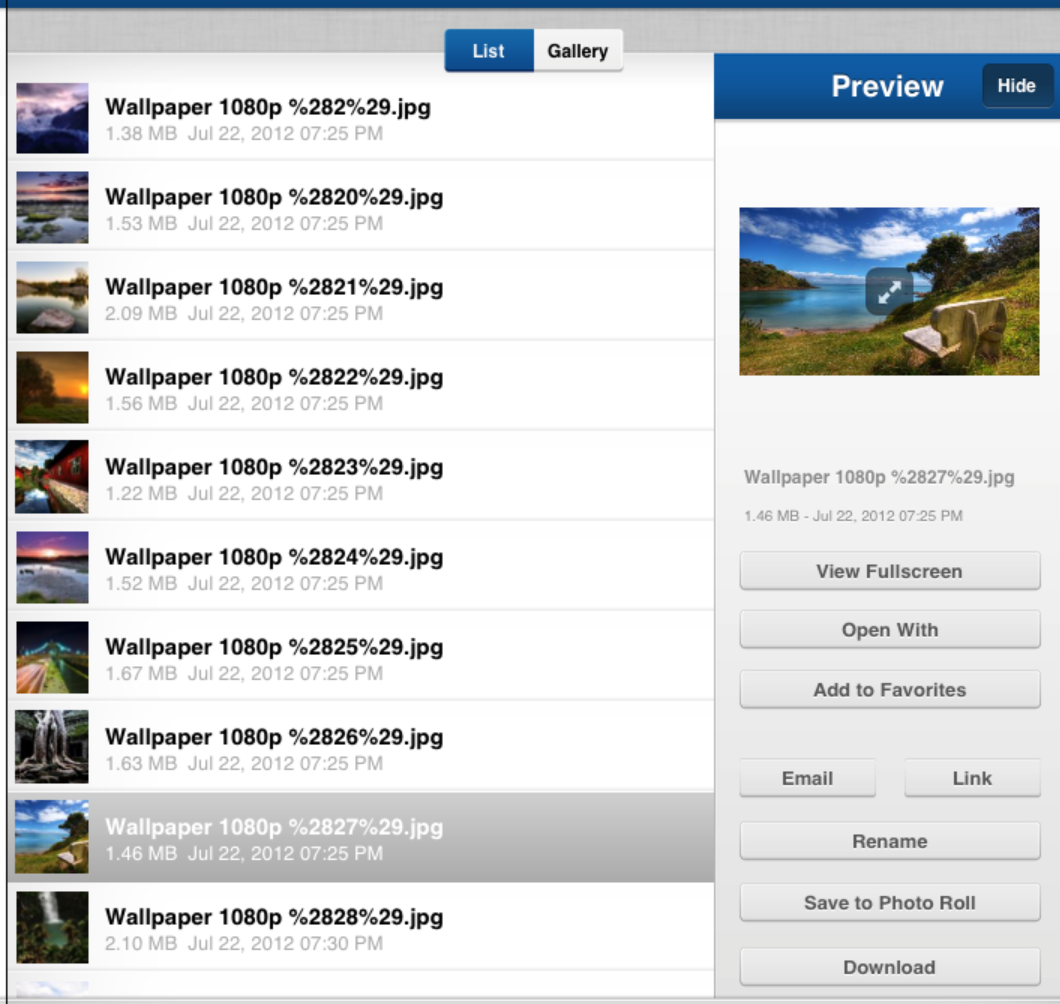Click the 1.52 MB file details line
The image size is (1060, 1004).
point(244,583)
